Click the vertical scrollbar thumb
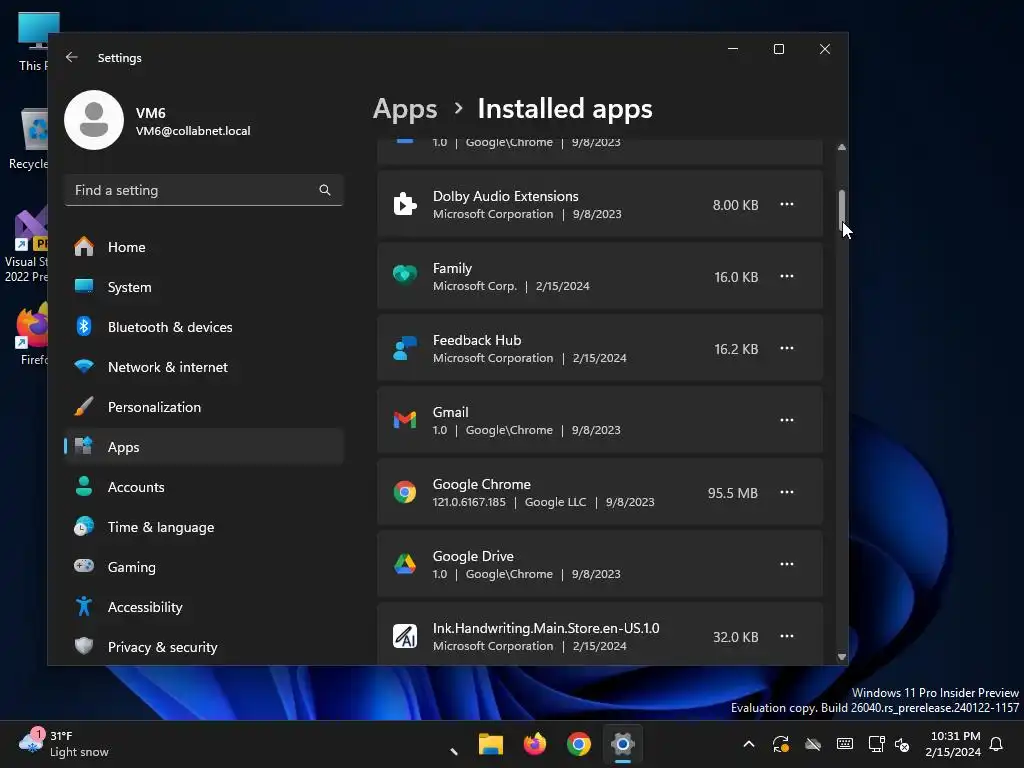The image size is (1024, 768). 842,210
